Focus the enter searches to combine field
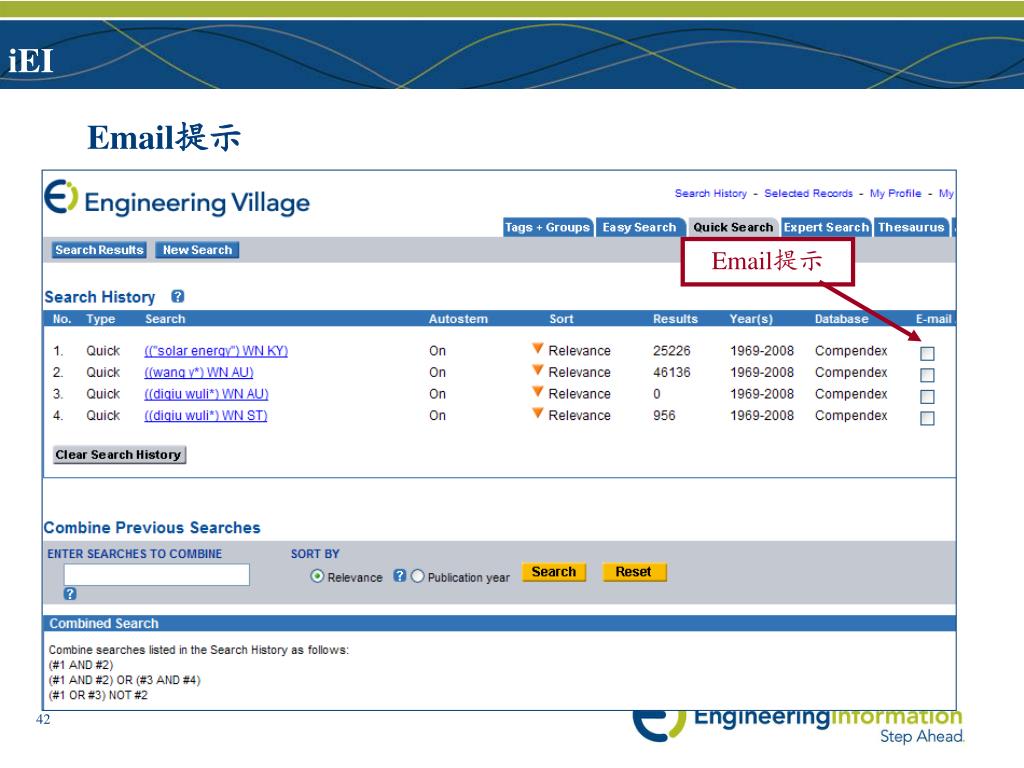1024x768 pixels. pyautogui.click(x=157, y=575)
